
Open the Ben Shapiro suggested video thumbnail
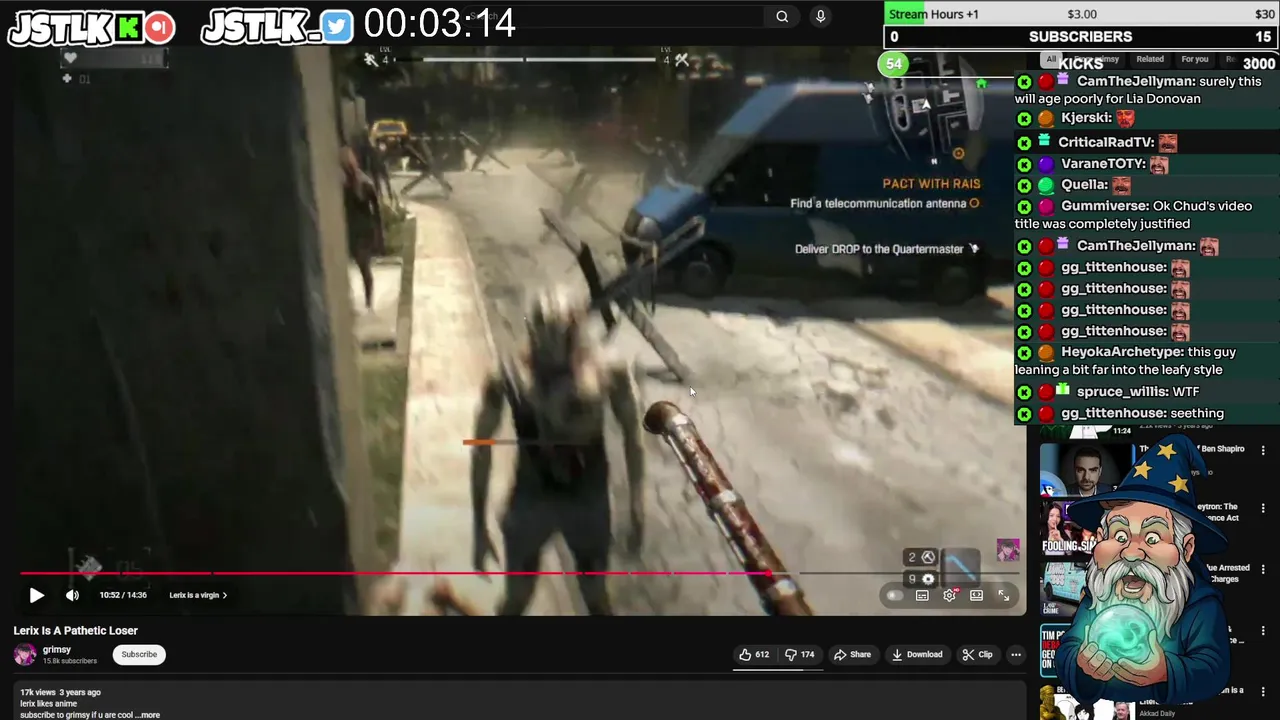[x=1086, y=468]
